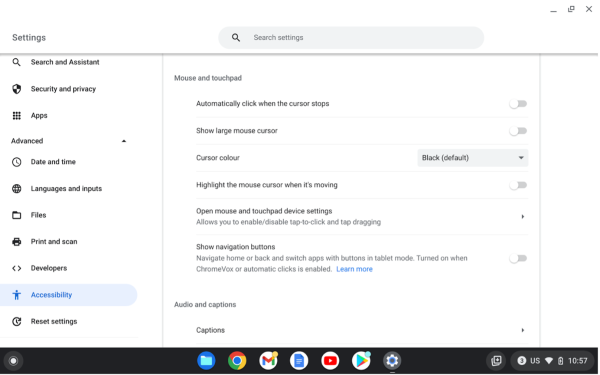Click the 10:57 clock in the tray
This screenshot has width=600, height=375.
pos(577,361)
